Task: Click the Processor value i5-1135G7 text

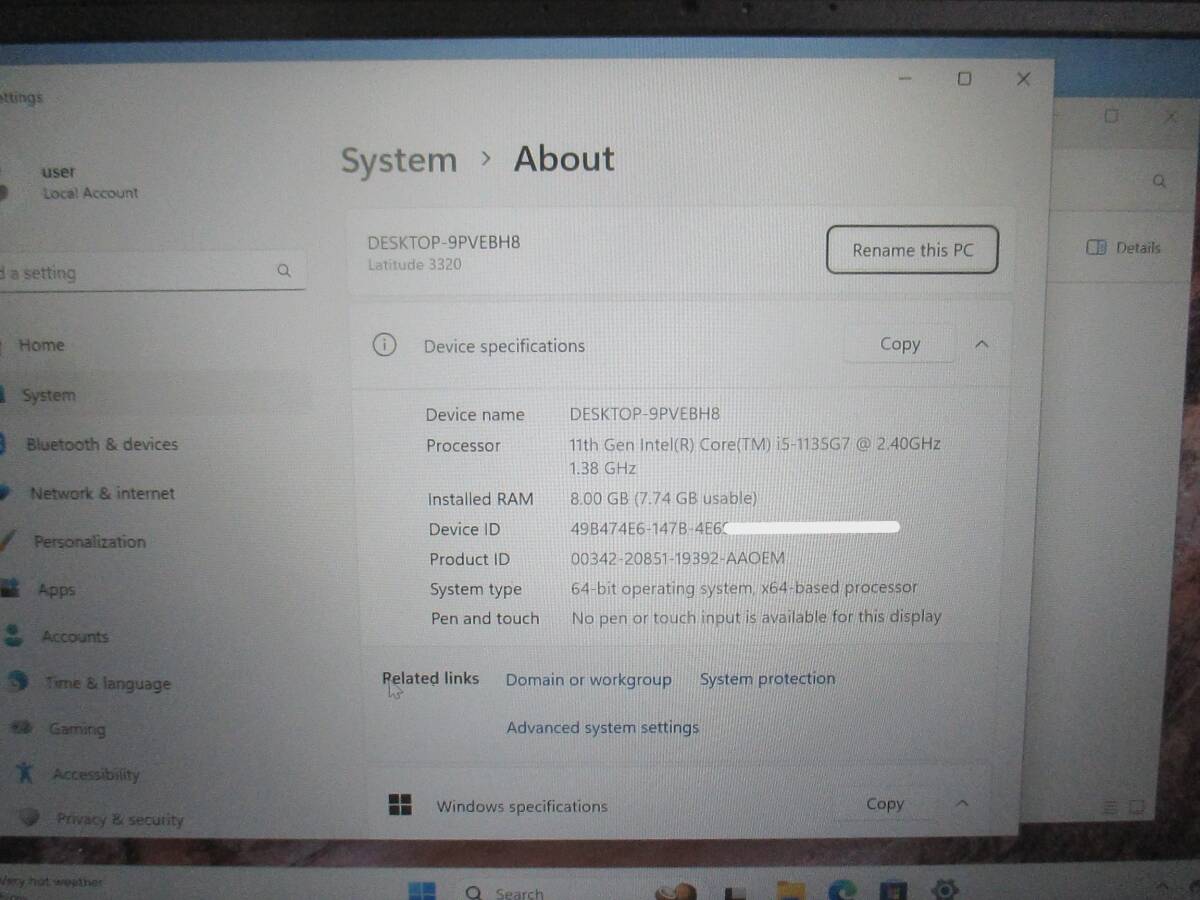Action: 755,455
